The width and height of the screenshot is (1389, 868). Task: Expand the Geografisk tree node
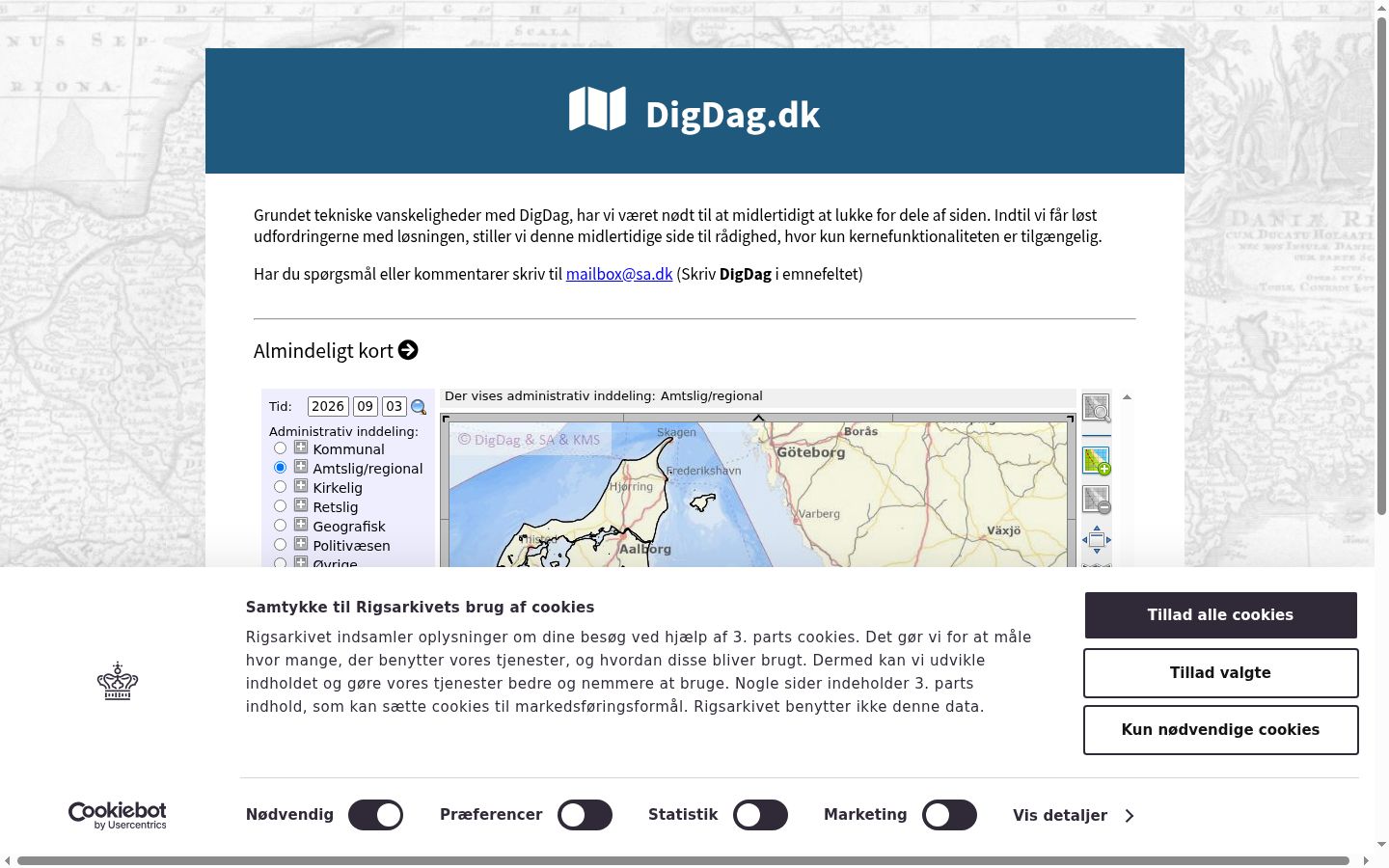pyautogui.click(x=301, y=525)
